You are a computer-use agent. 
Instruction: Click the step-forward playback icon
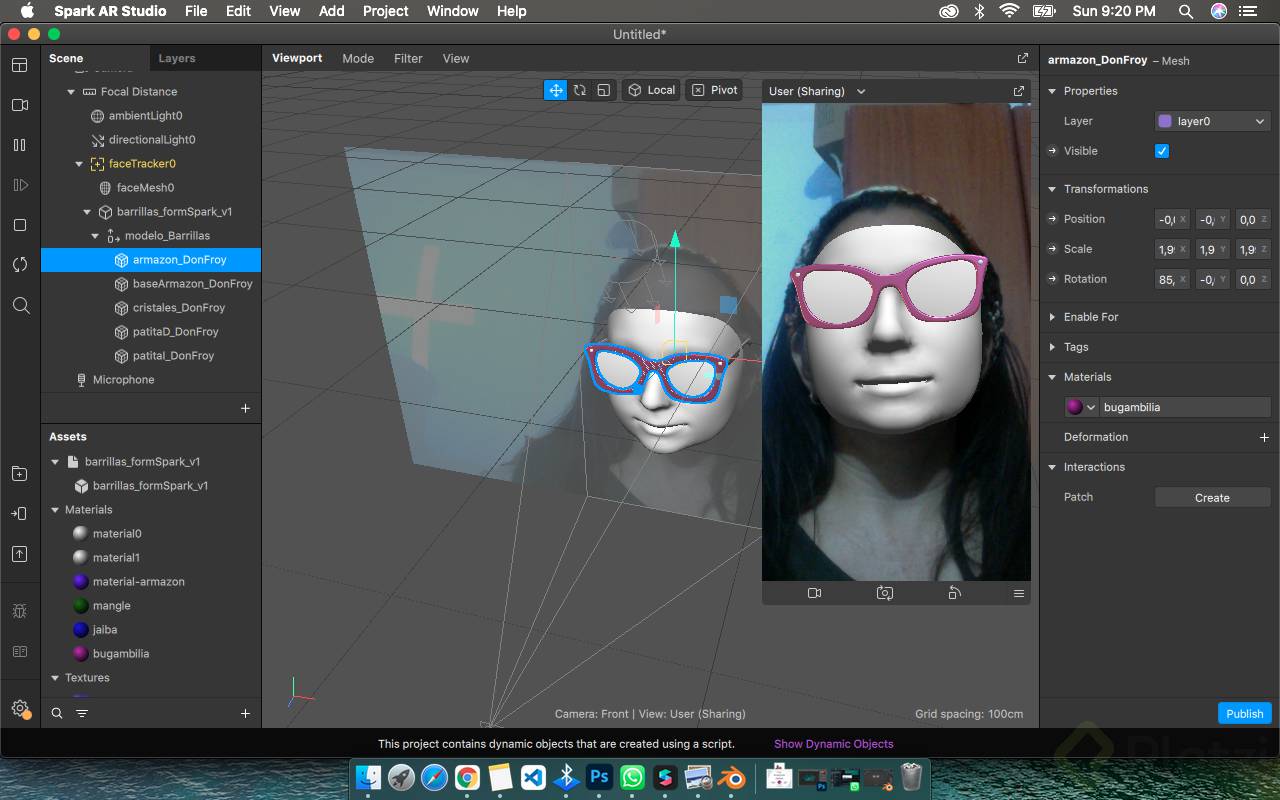tap(20, 185)
